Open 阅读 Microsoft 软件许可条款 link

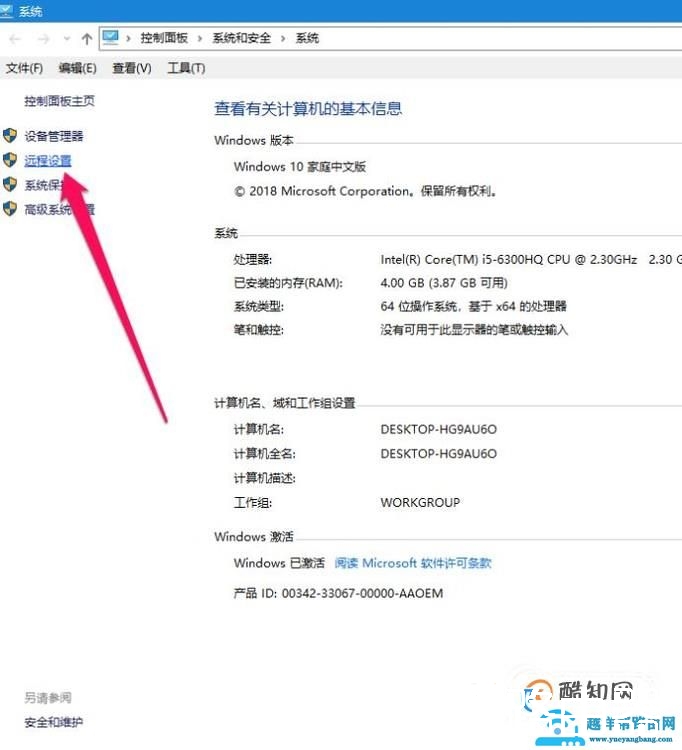point(413,563)
